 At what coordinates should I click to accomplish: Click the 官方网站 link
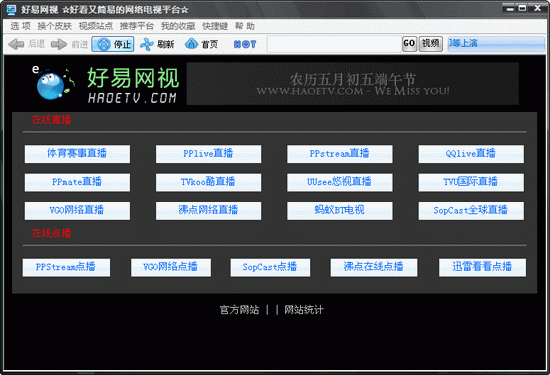tap(239, 310)
